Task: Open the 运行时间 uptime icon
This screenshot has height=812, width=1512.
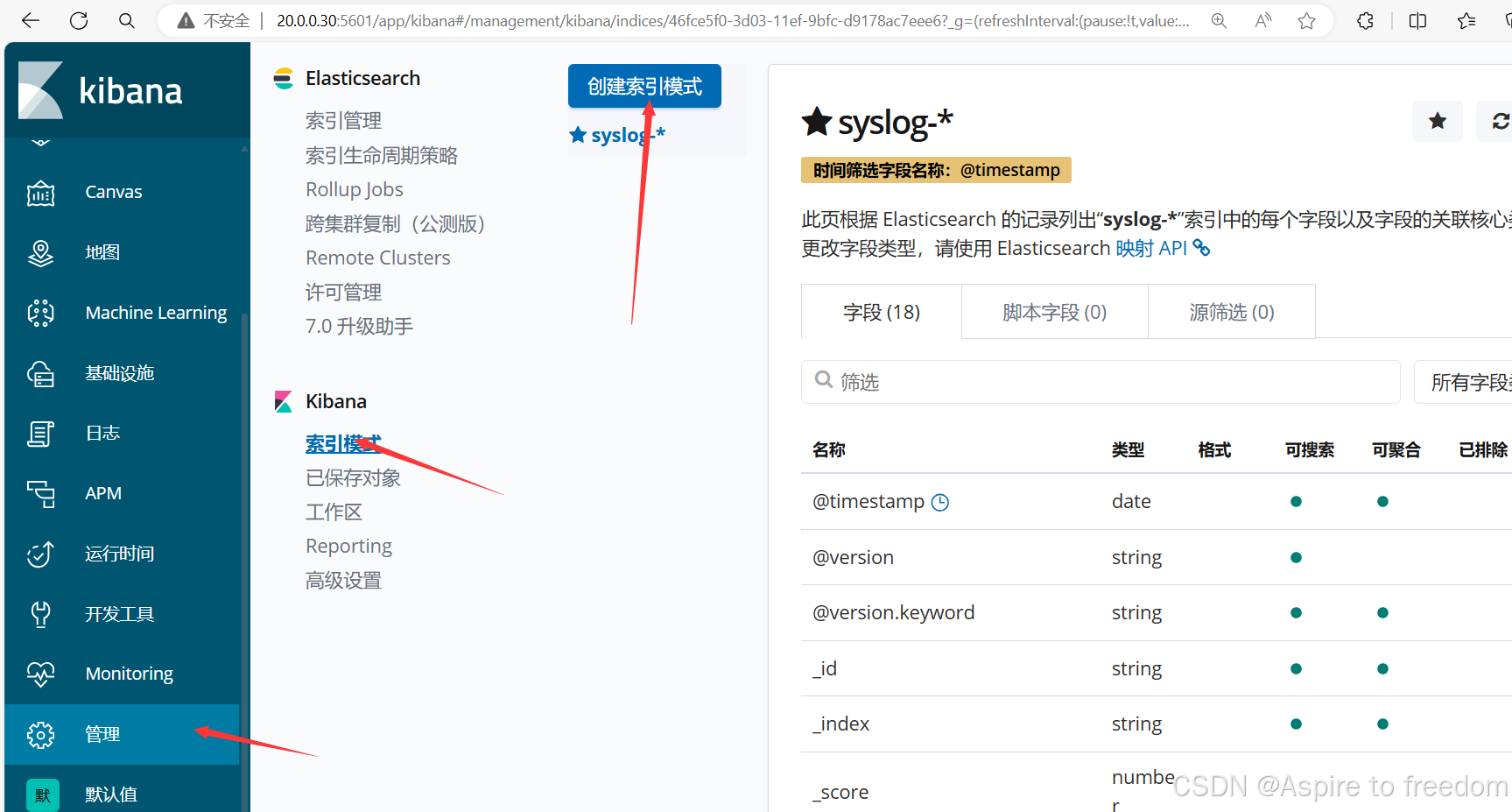Action: (40, 554)
